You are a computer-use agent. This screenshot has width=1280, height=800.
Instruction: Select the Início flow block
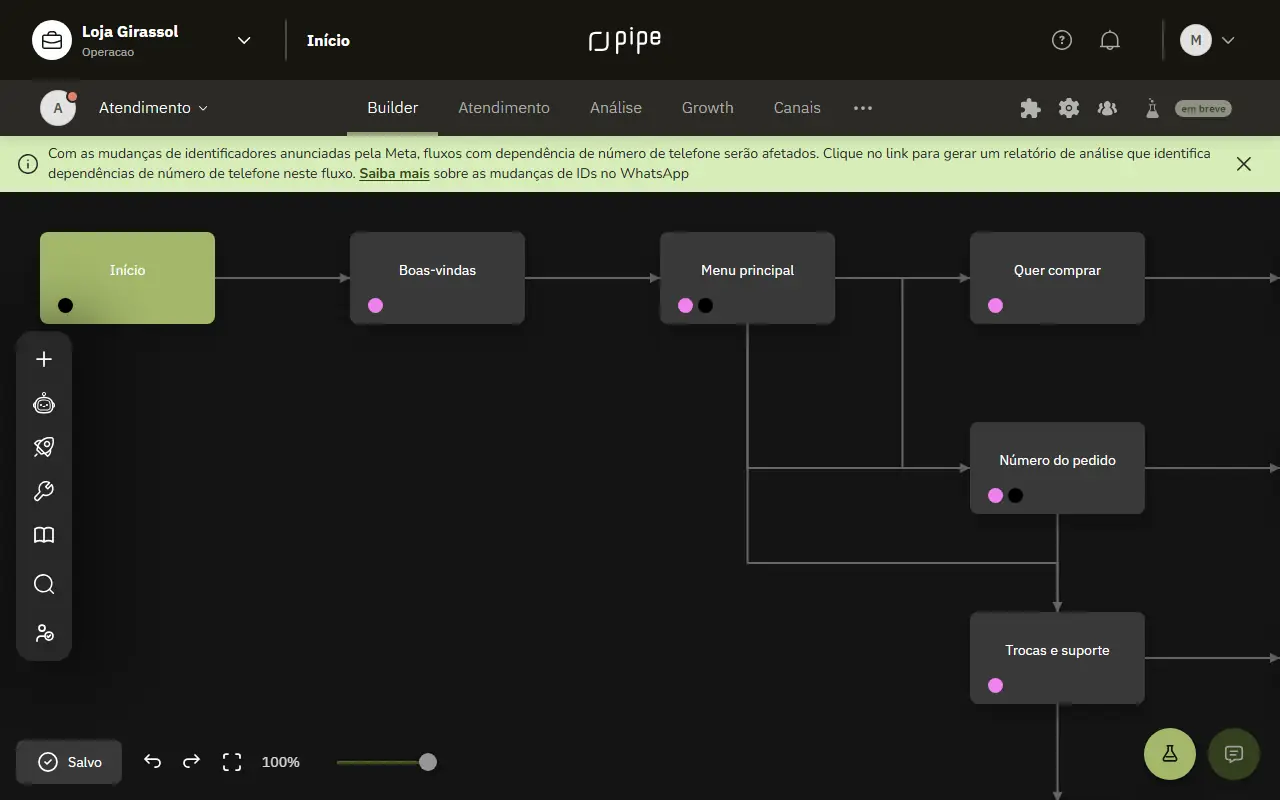(127, 278)
